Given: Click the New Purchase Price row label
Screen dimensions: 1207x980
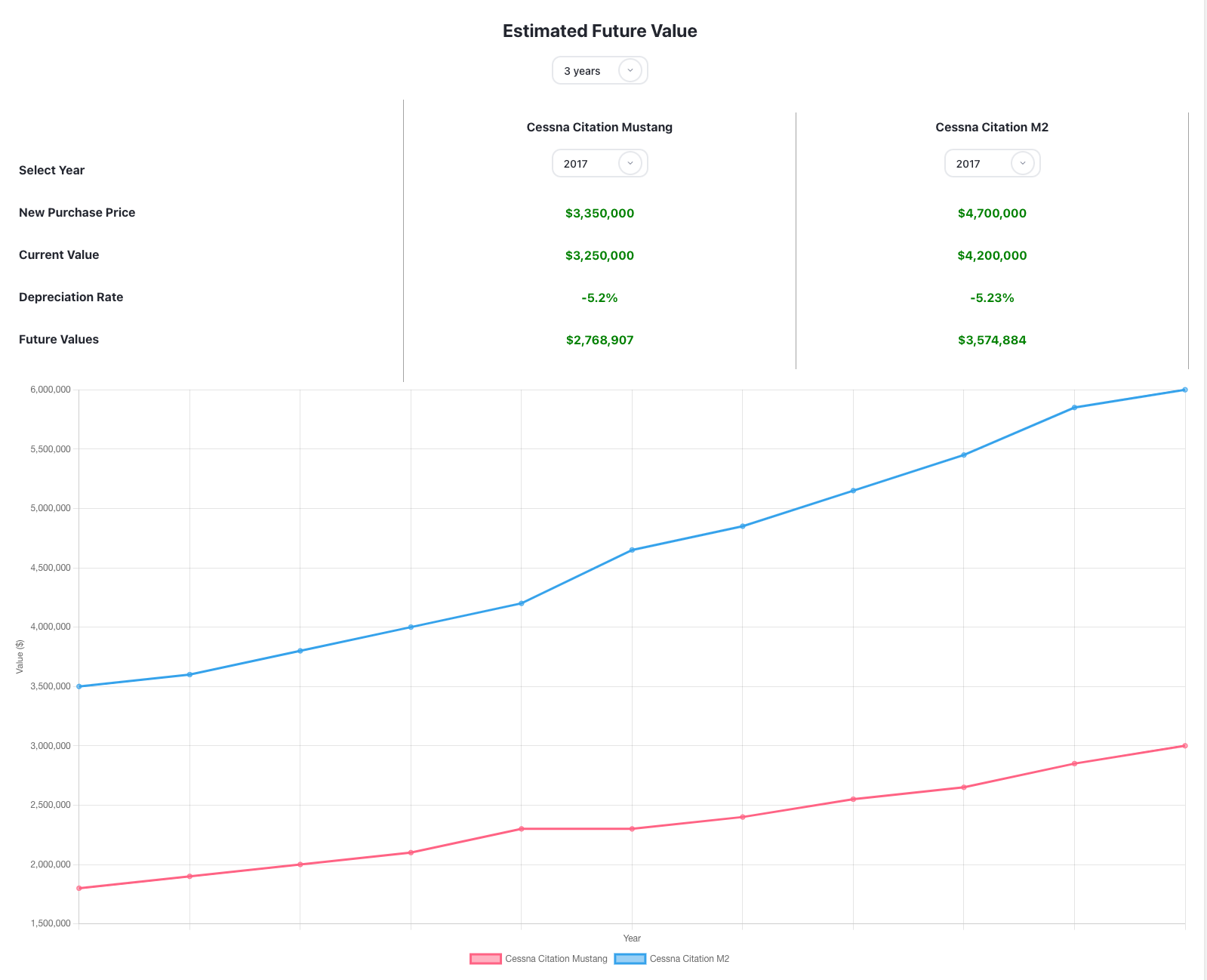Looking at the screenshot, I should 77,212.
